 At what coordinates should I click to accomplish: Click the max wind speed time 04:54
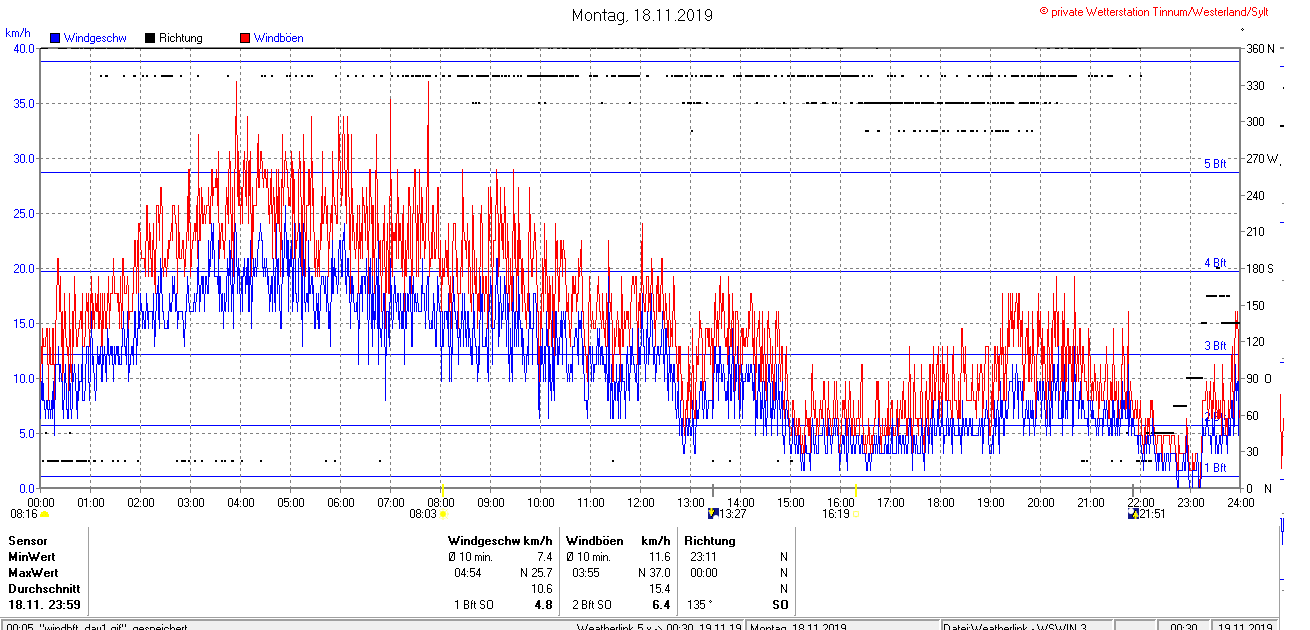(x=468, y=572)
